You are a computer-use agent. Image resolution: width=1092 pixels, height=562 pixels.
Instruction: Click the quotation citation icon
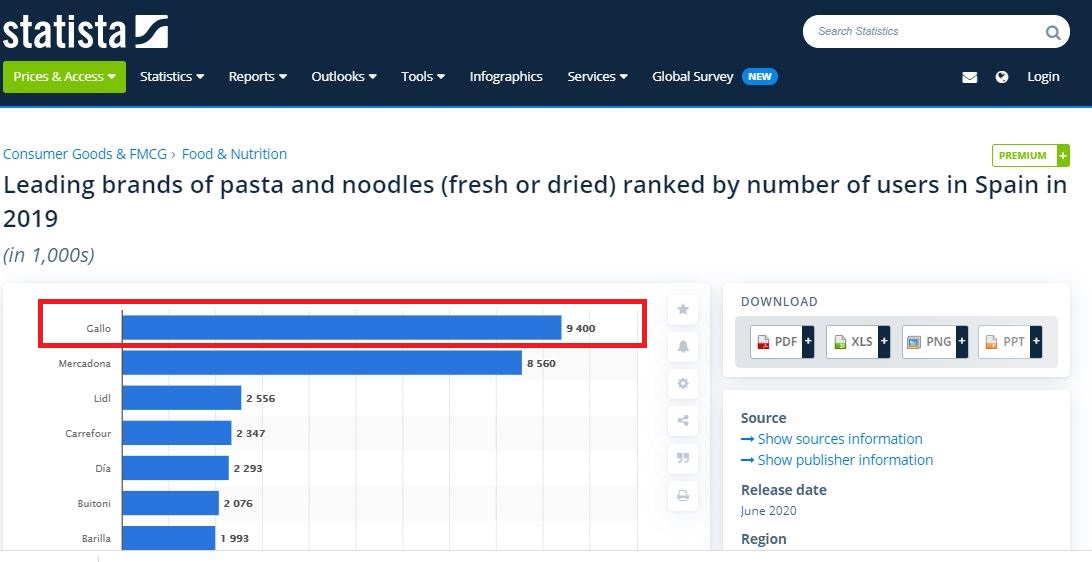point(682,458)
